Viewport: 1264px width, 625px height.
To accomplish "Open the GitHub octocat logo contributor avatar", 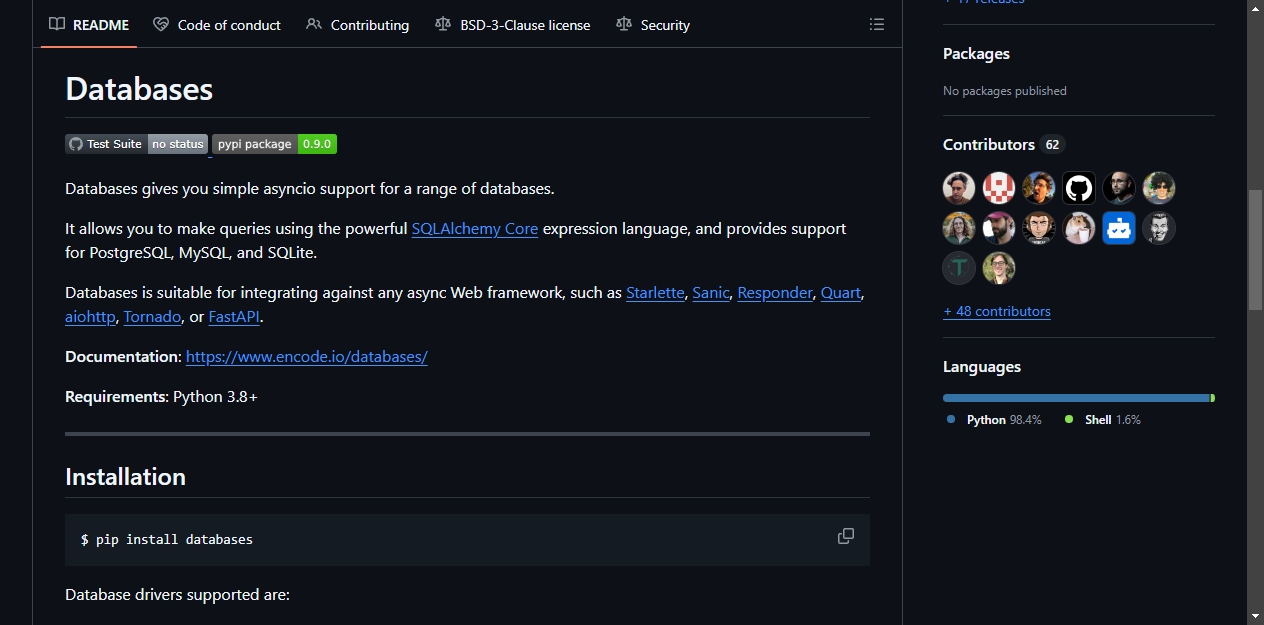I will [x=1079, y=188].
